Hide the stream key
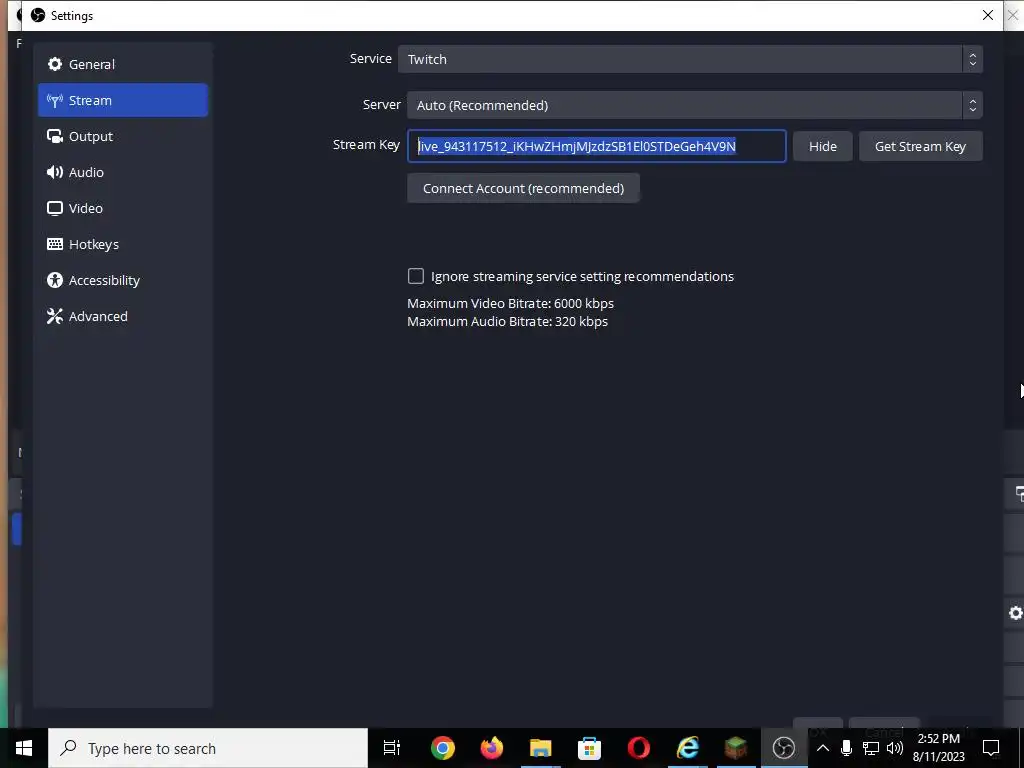 tap(822, 146)
